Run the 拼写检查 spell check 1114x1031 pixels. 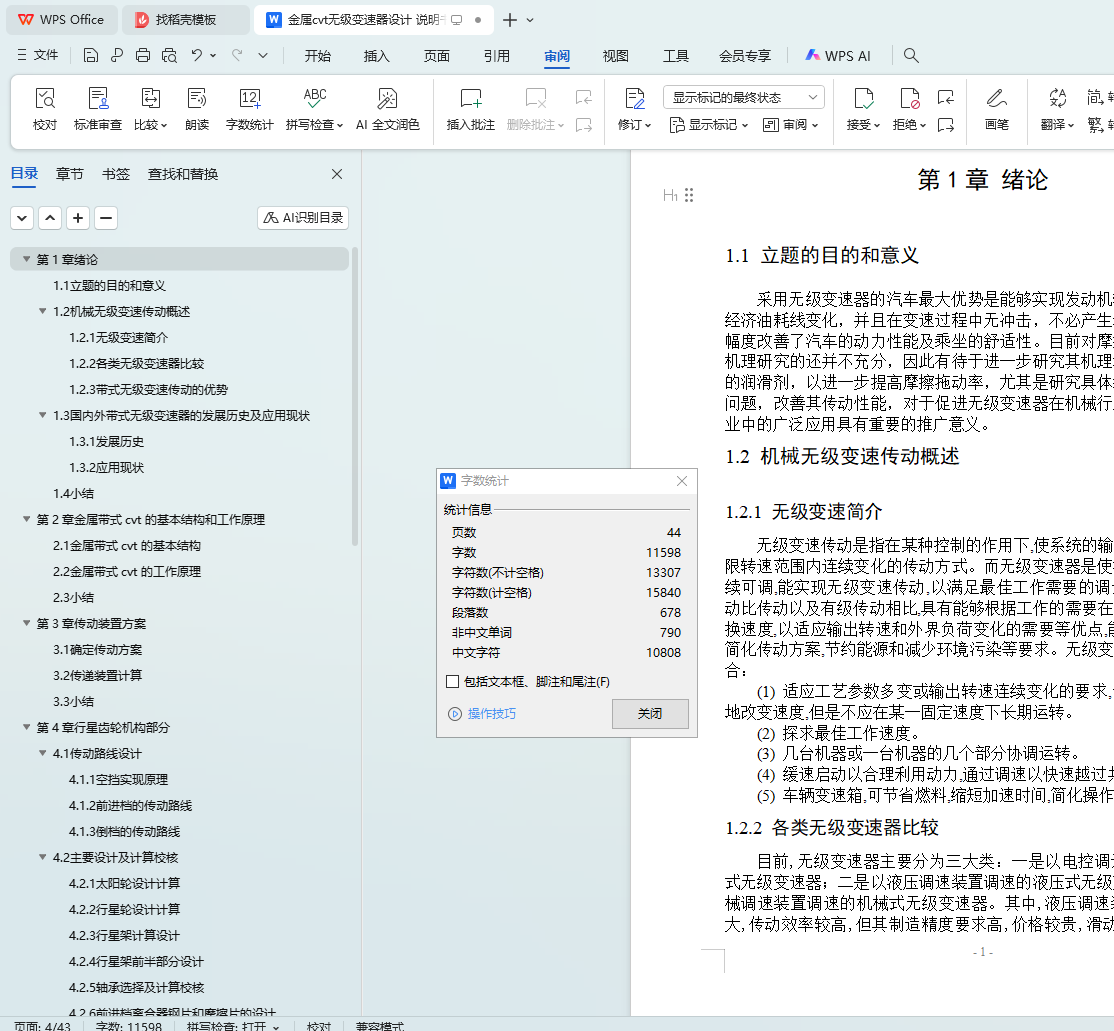(314, 109)
